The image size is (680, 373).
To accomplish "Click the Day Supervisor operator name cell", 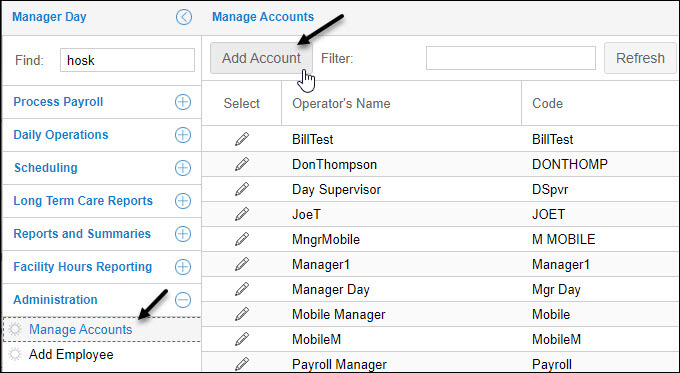I will tap(337, 190).
